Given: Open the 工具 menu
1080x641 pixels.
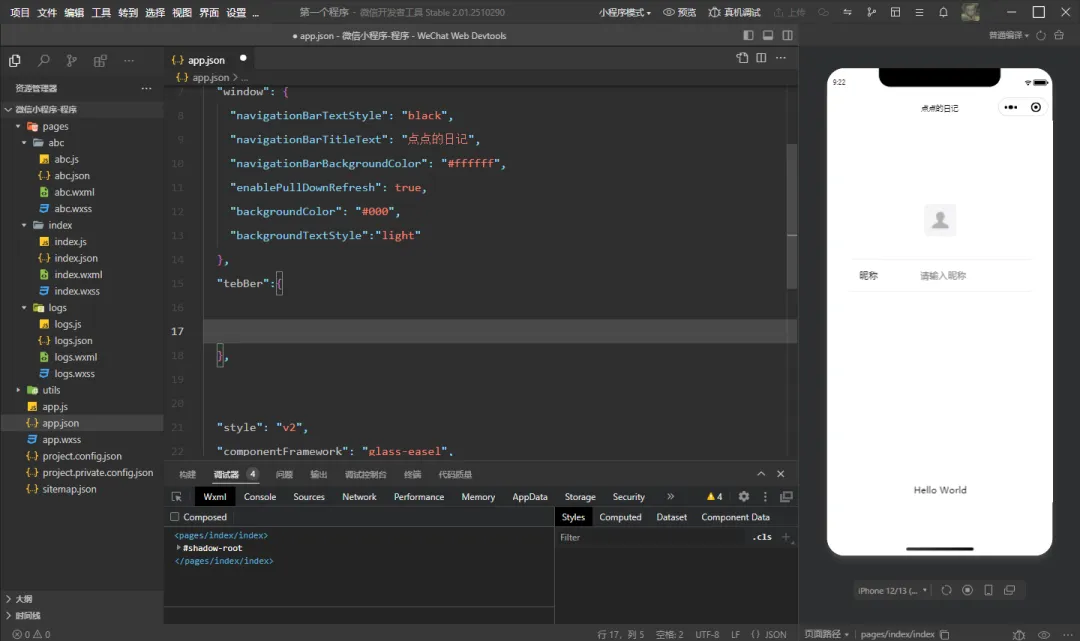Looking at the screenshot, I should click(x=101, y=12).
